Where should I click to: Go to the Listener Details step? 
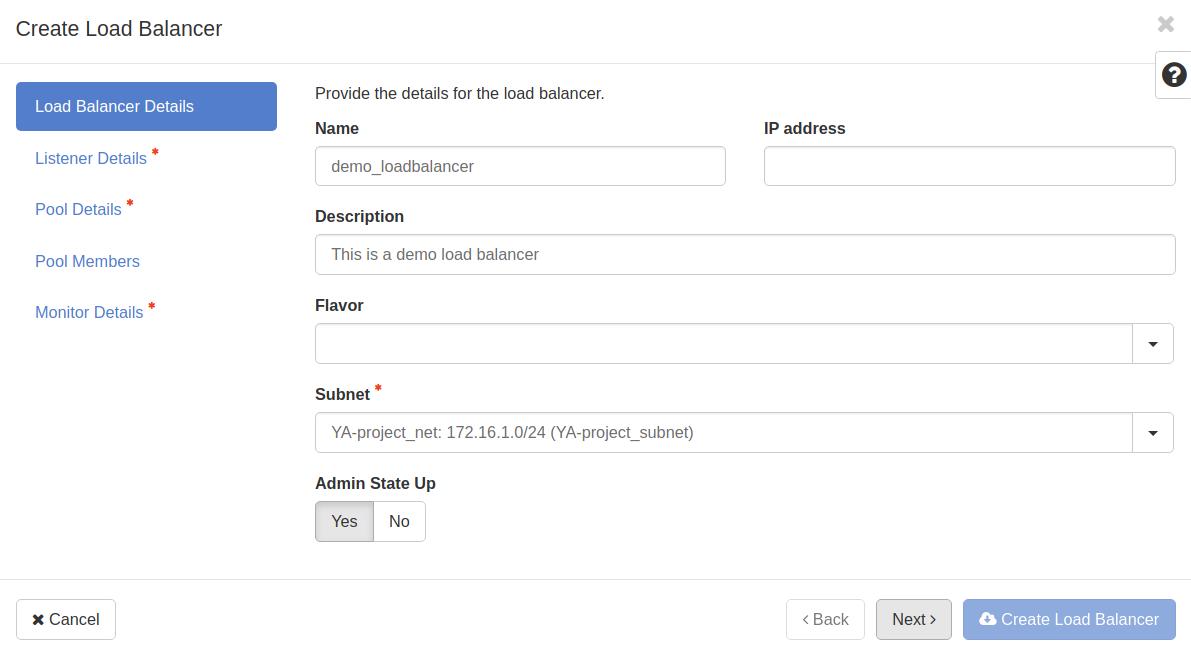click(91, 158)
